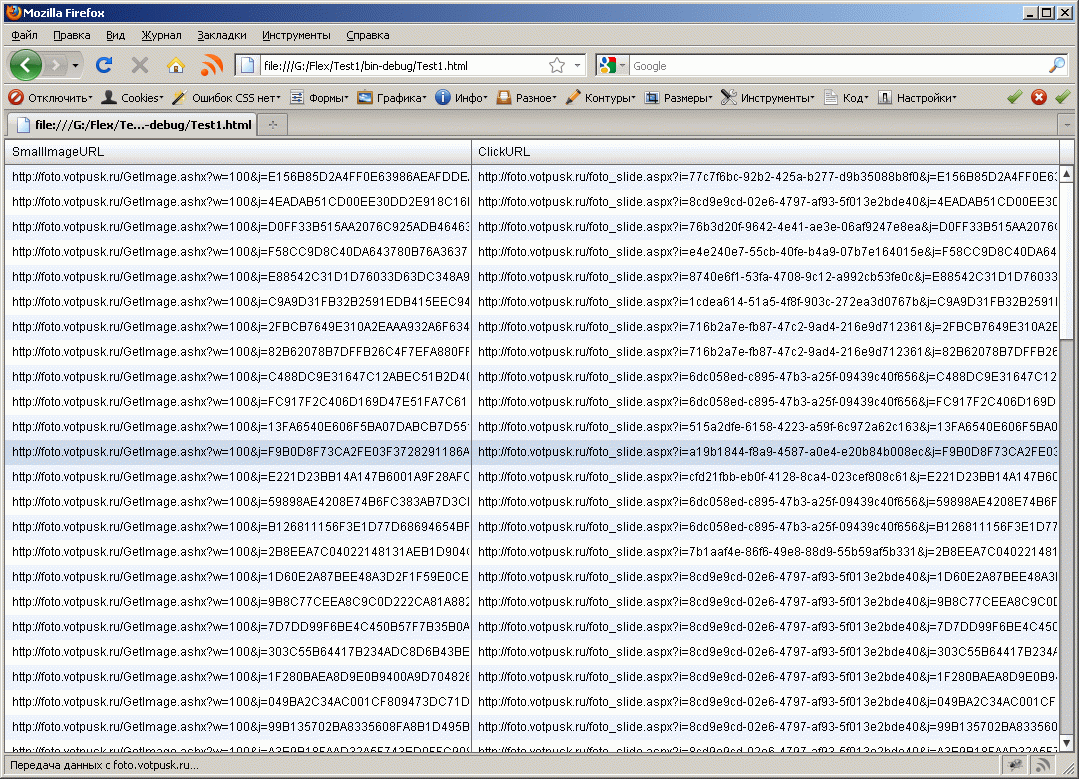Click ClickURL cell with i=515a2dfe-6158

click(766, 427)
